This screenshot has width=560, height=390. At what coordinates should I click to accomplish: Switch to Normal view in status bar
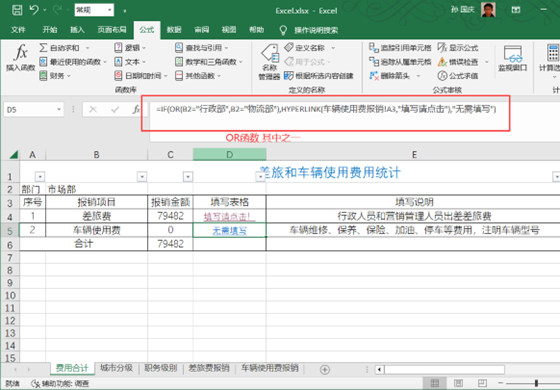(x=435, y=383)
